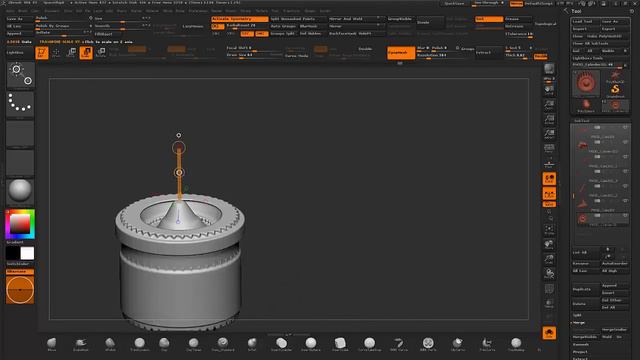
Task: Expand the Split section in SubTool panel
Action: click(x=577, y=315)
